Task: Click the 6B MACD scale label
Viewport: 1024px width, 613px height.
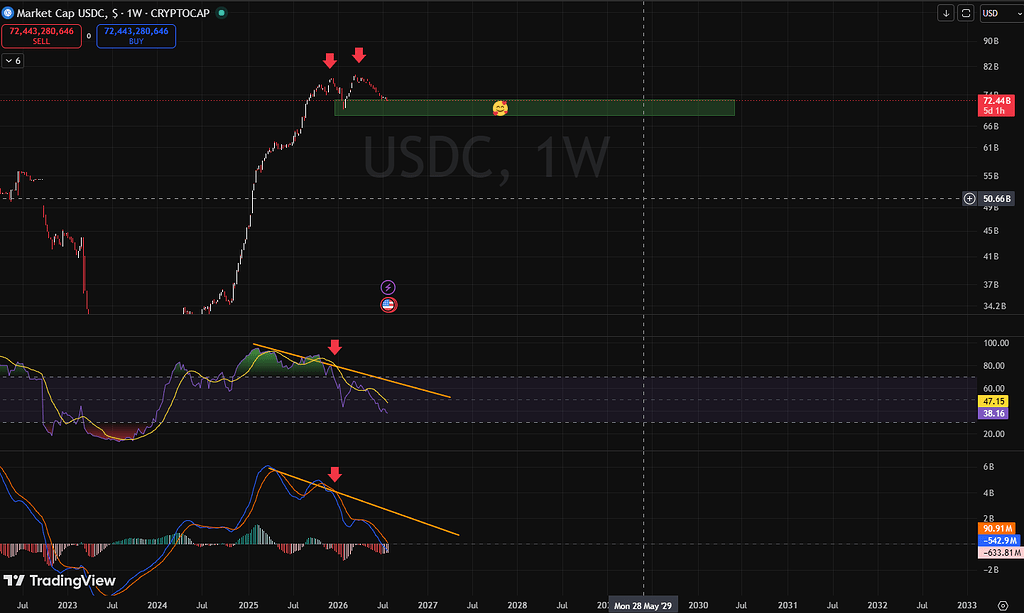Action: tap(988, 467)
